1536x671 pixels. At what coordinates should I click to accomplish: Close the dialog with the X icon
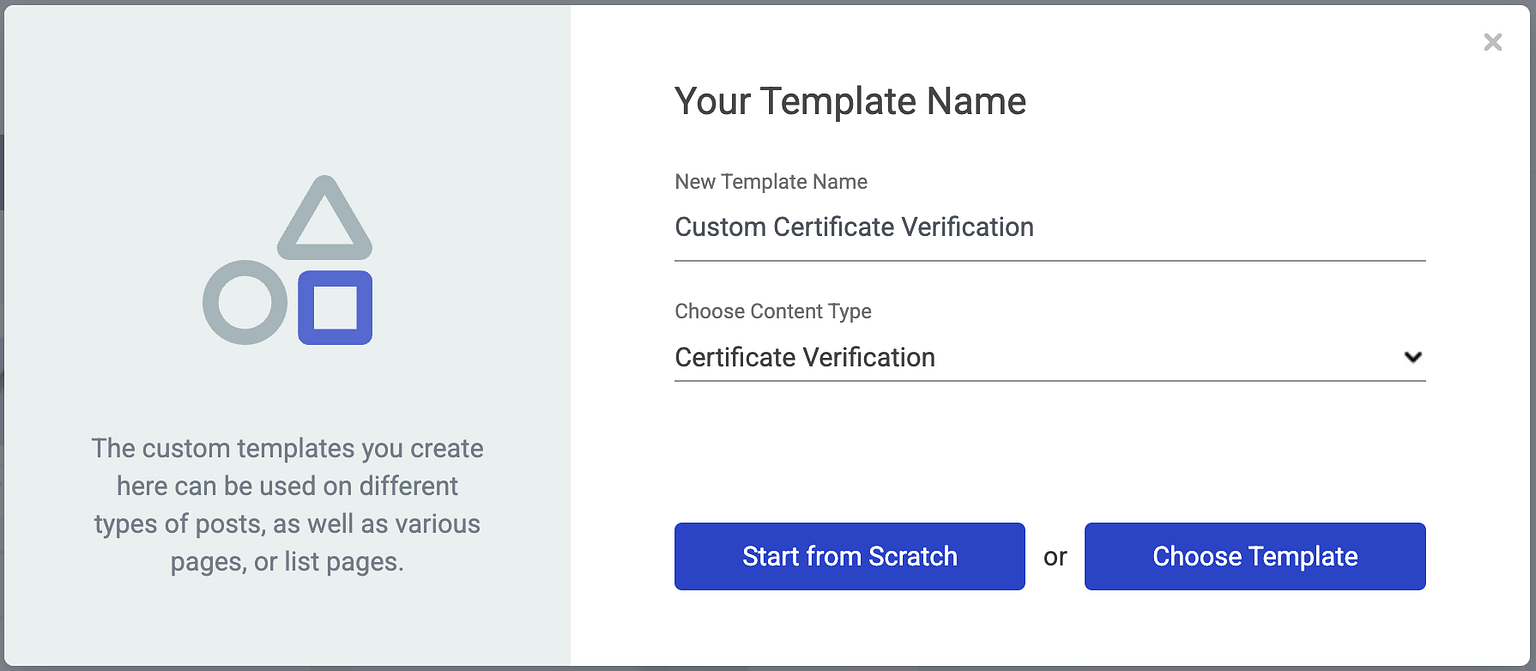(x=1492, y=42)
